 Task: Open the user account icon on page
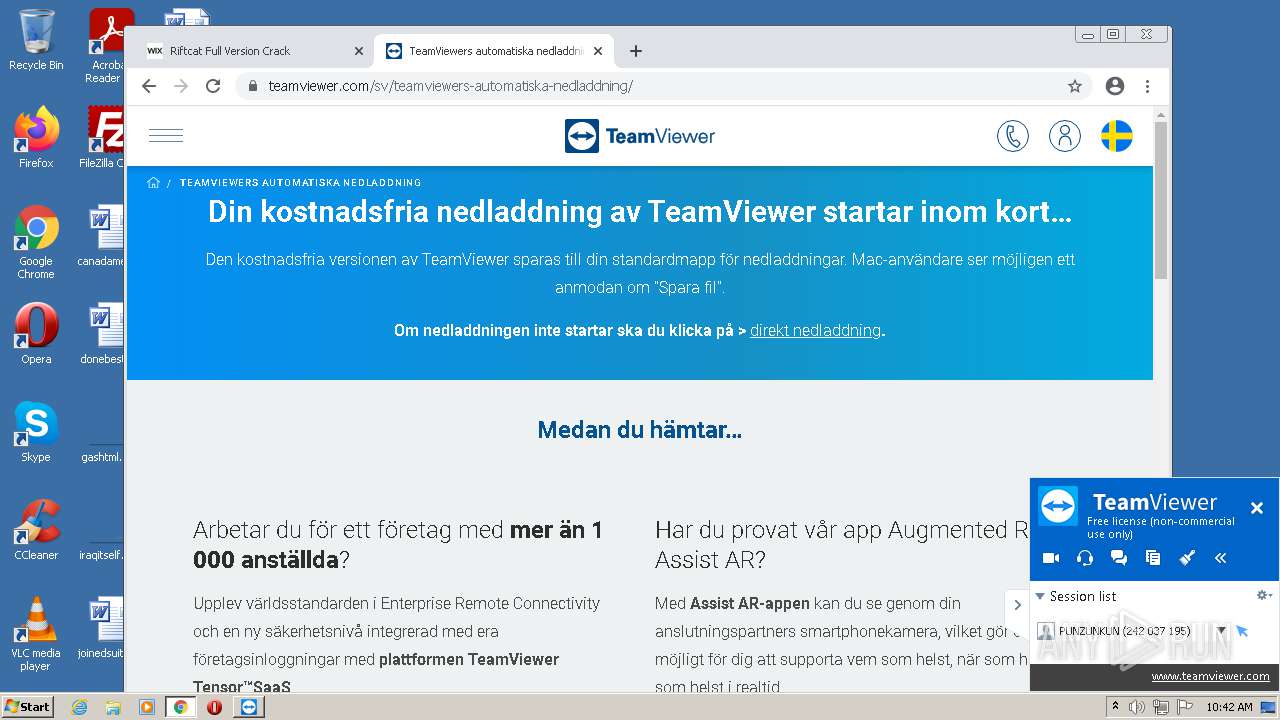(1065, 136)
